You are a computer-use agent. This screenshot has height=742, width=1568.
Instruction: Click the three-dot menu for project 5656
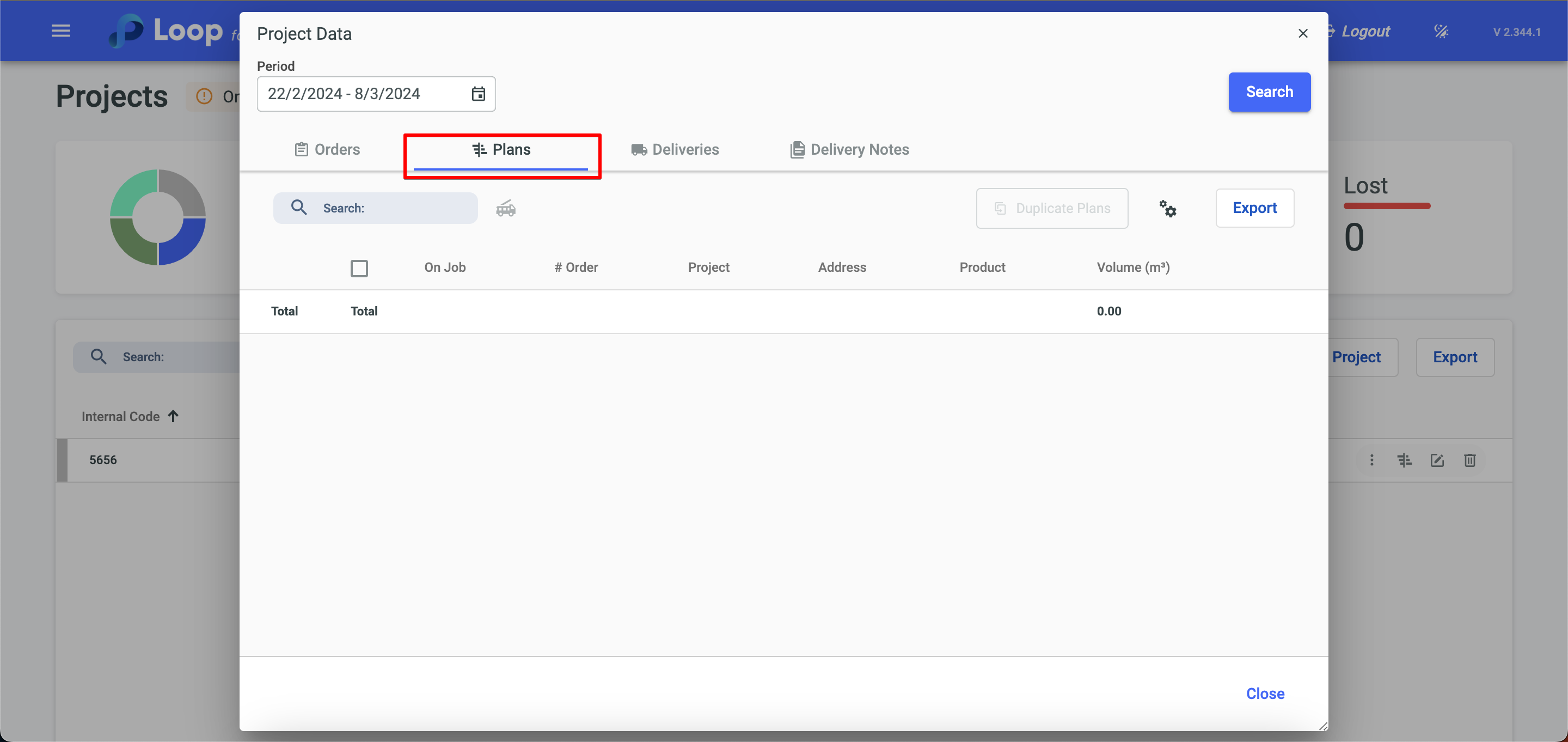pyautogui.click(x=1371, y=460)
